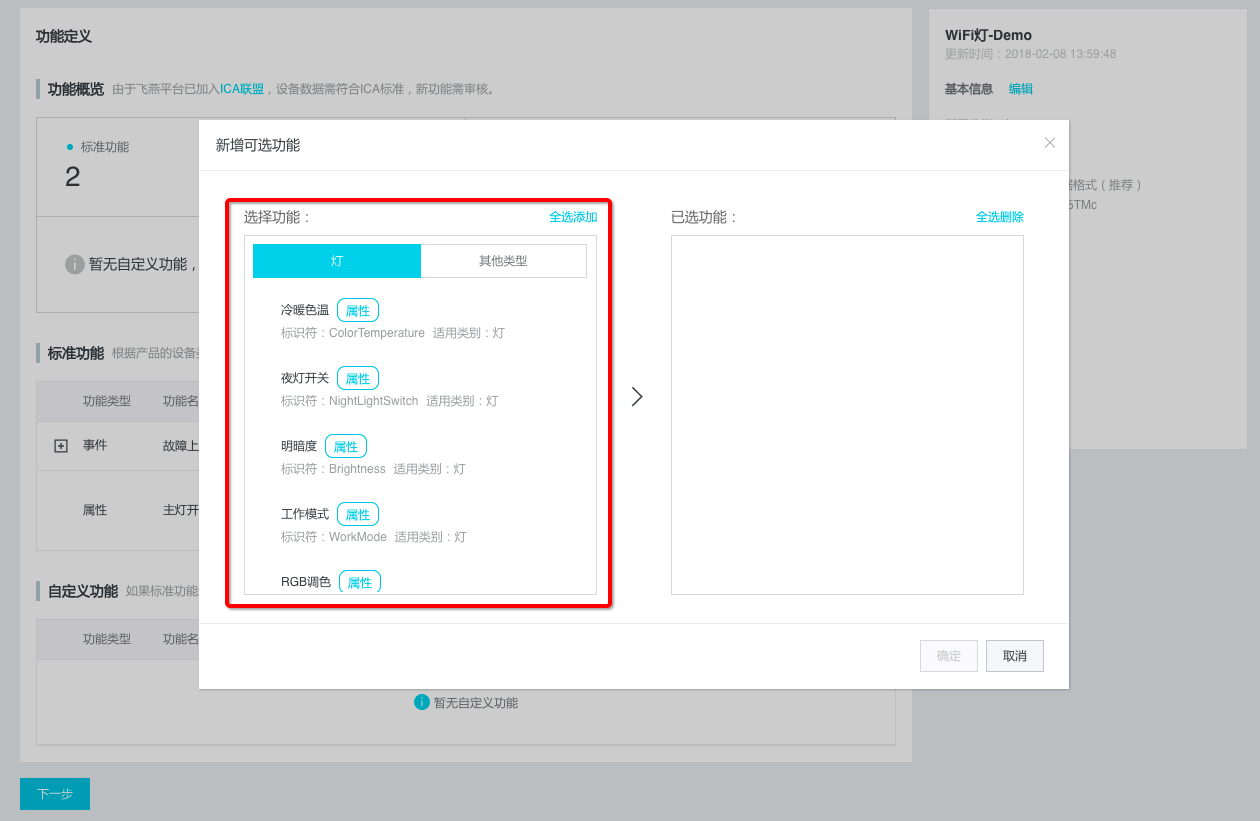
Task: Select the 明暗度 function item
Action: click(x=299, y=446)
